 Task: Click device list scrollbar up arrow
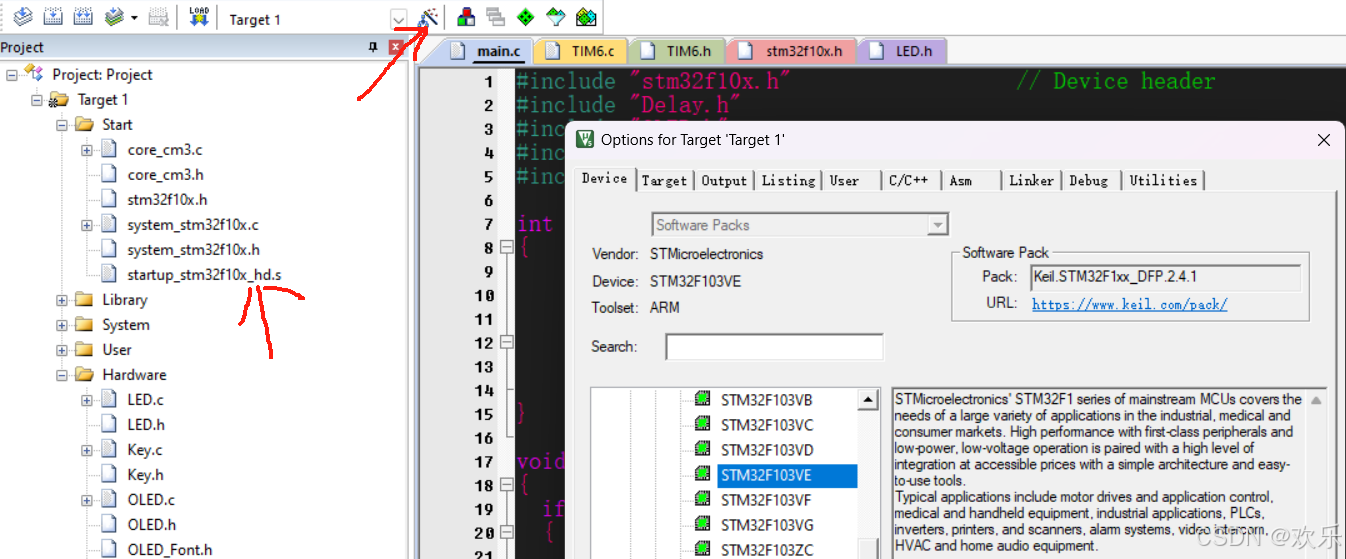pyautogui.click(x=868, y=399)
